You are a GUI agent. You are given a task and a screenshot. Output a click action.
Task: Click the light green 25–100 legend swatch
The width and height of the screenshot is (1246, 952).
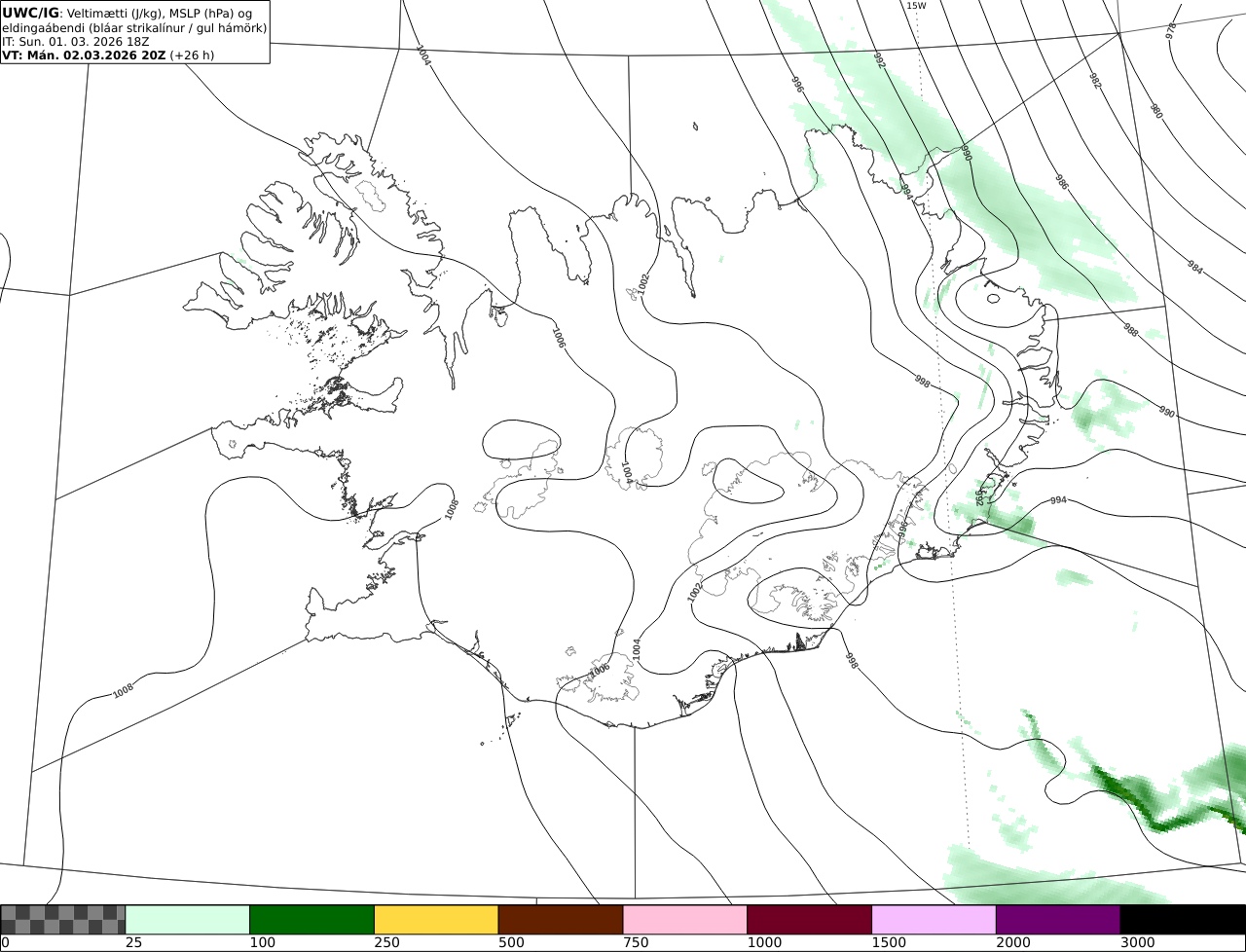tap(188, 920)
